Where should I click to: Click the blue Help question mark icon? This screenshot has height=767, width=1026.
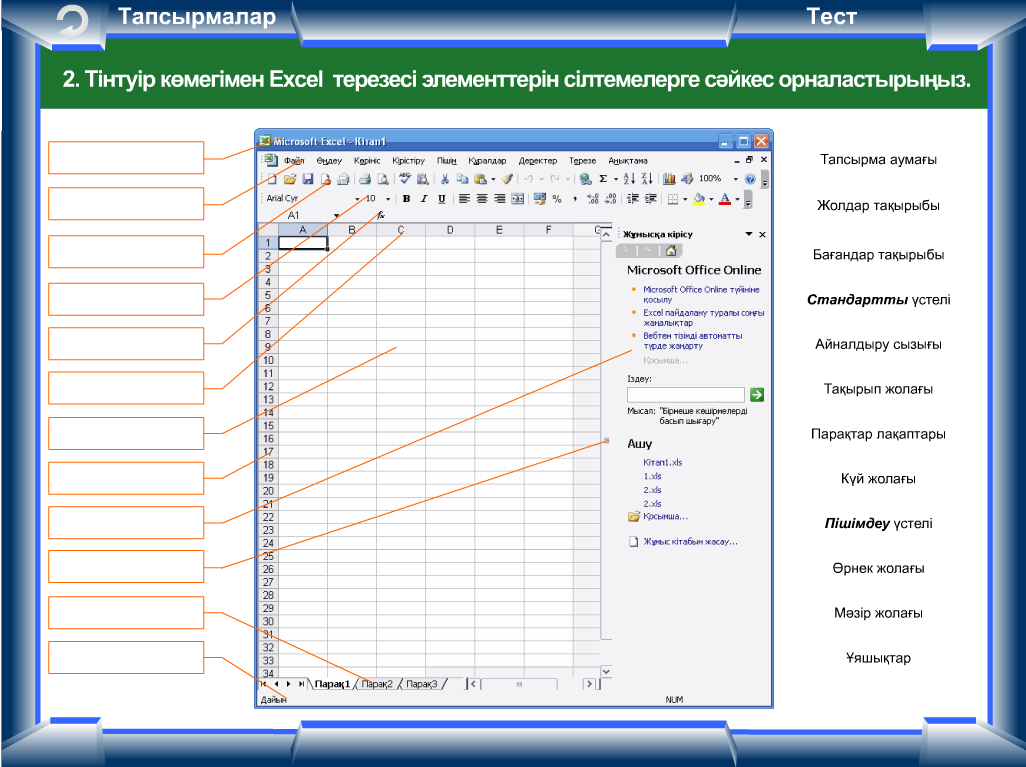(x=750, y=179)
